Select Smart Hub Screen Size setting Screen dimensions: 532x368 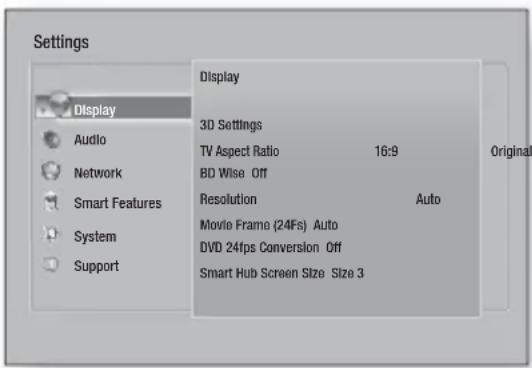(x=282, y=273)
